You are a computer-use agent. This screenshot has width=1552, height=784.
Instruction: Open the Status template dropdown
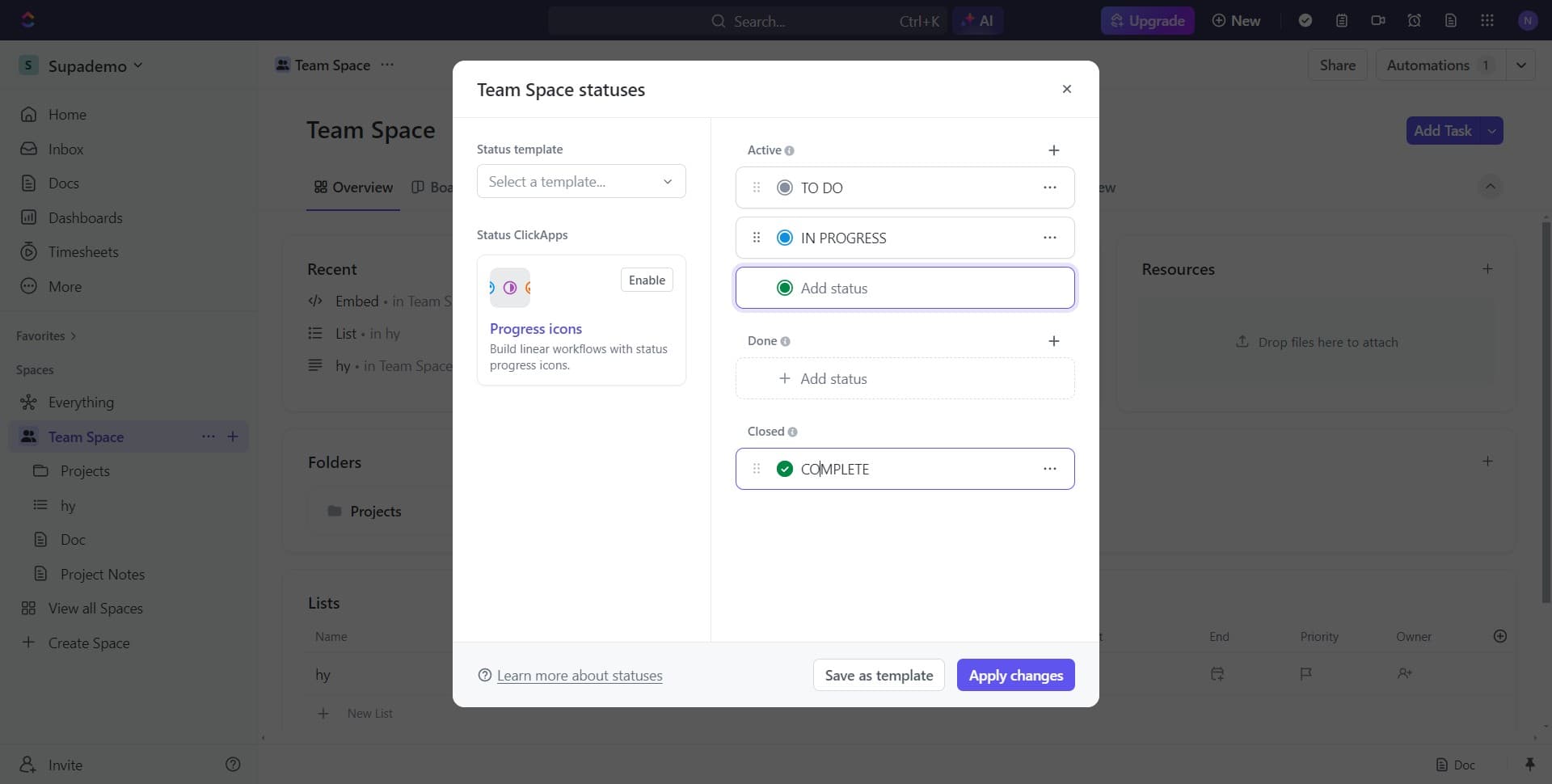[x=580, y=181]
